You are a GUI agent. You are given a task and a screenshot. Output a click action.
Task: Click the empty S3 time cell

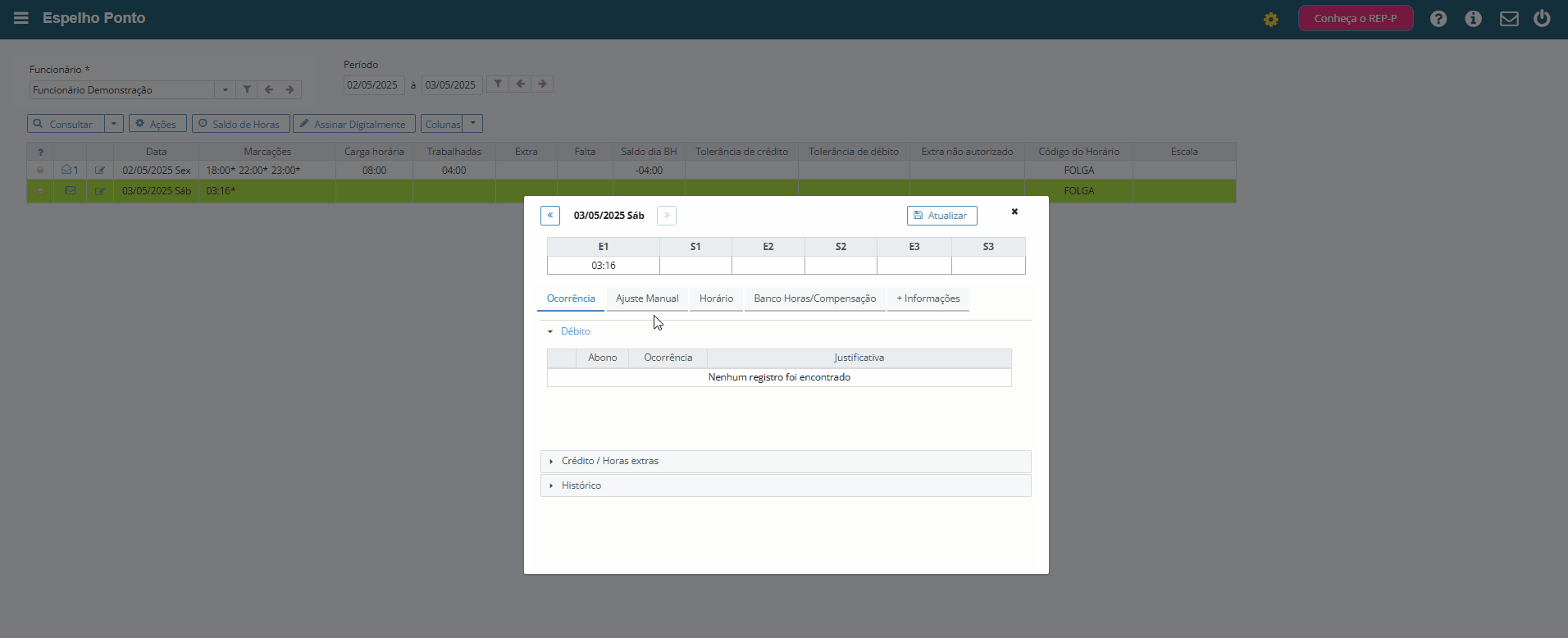tap(988, 266)
